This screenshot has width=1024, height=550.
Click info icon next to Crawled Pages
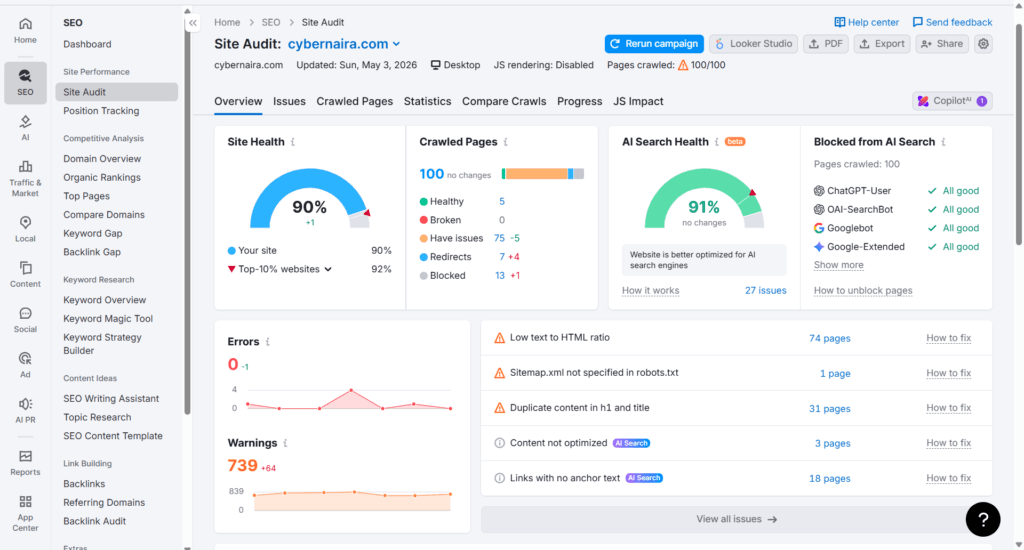pos(506,142)
